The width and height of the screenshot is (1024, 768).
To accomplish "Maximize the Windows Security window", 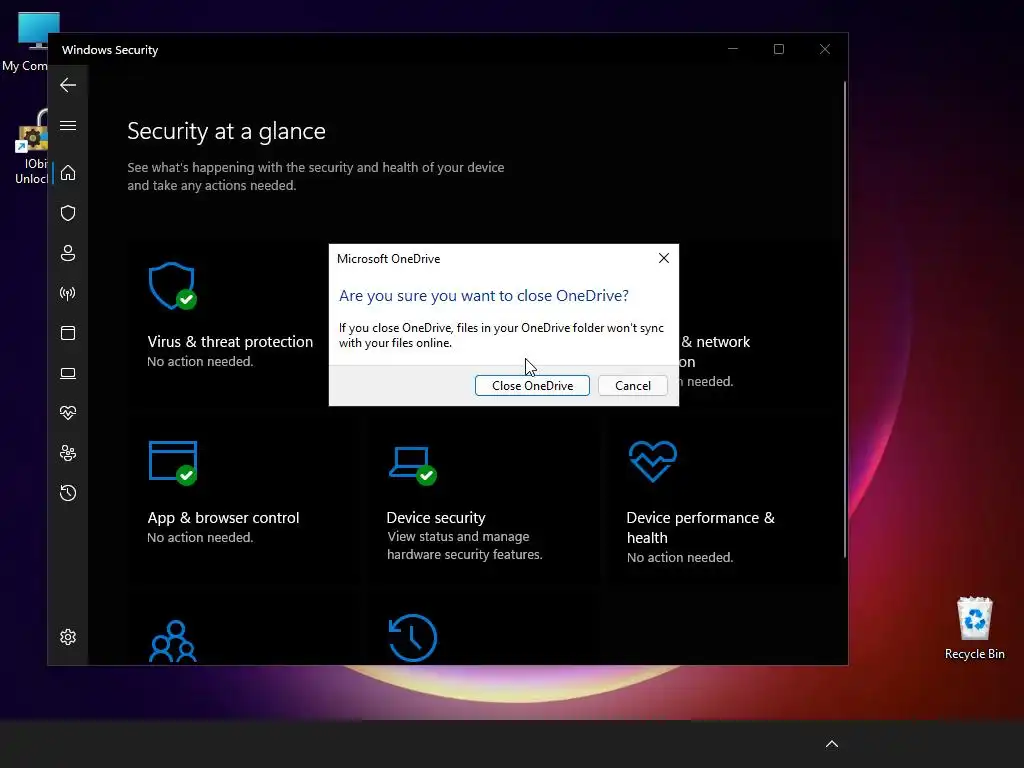I will [778, 49].
